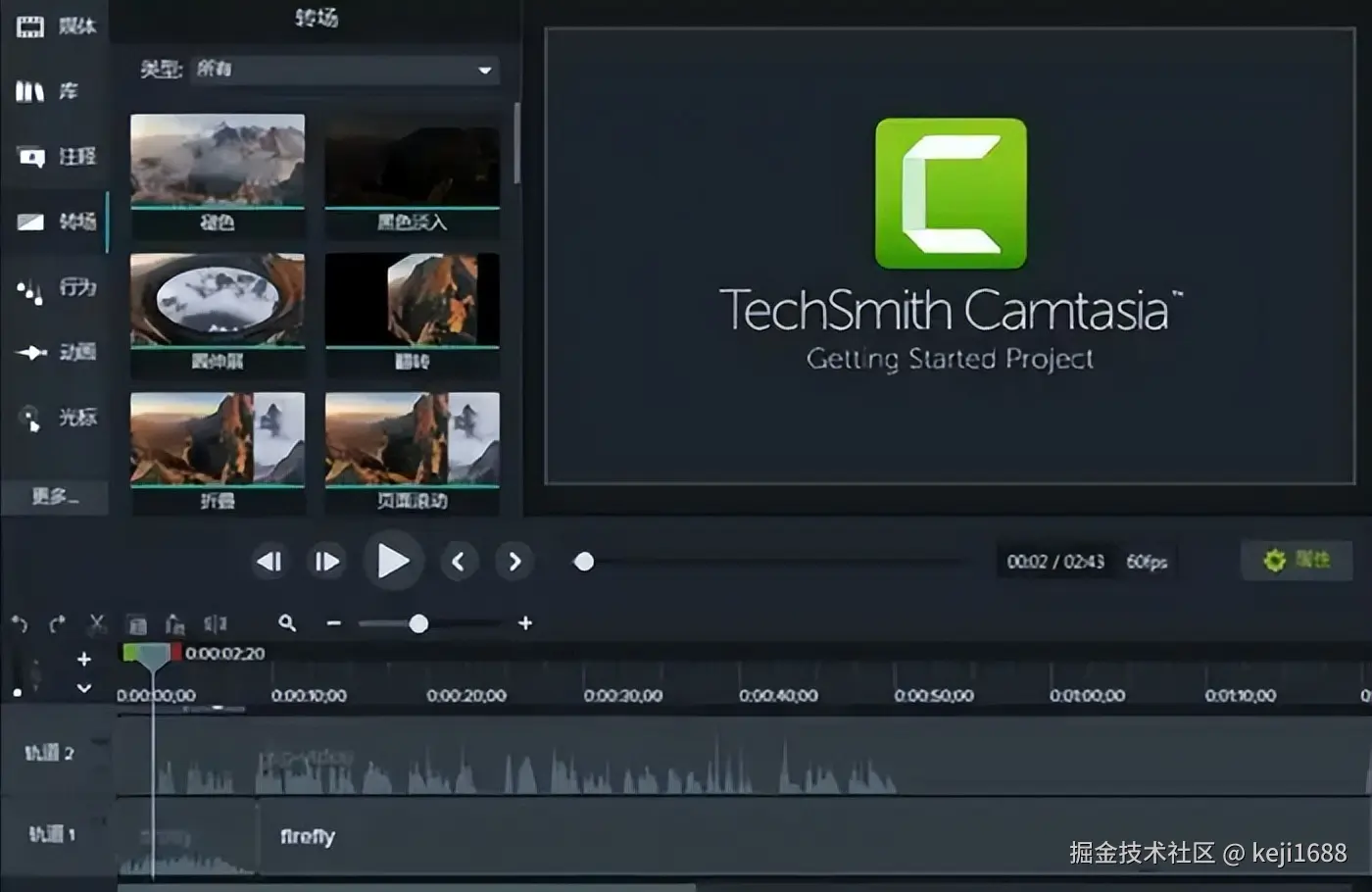Jump to next clip with right chevron
Screen dimensions: 1372x892
click(514, 562)
